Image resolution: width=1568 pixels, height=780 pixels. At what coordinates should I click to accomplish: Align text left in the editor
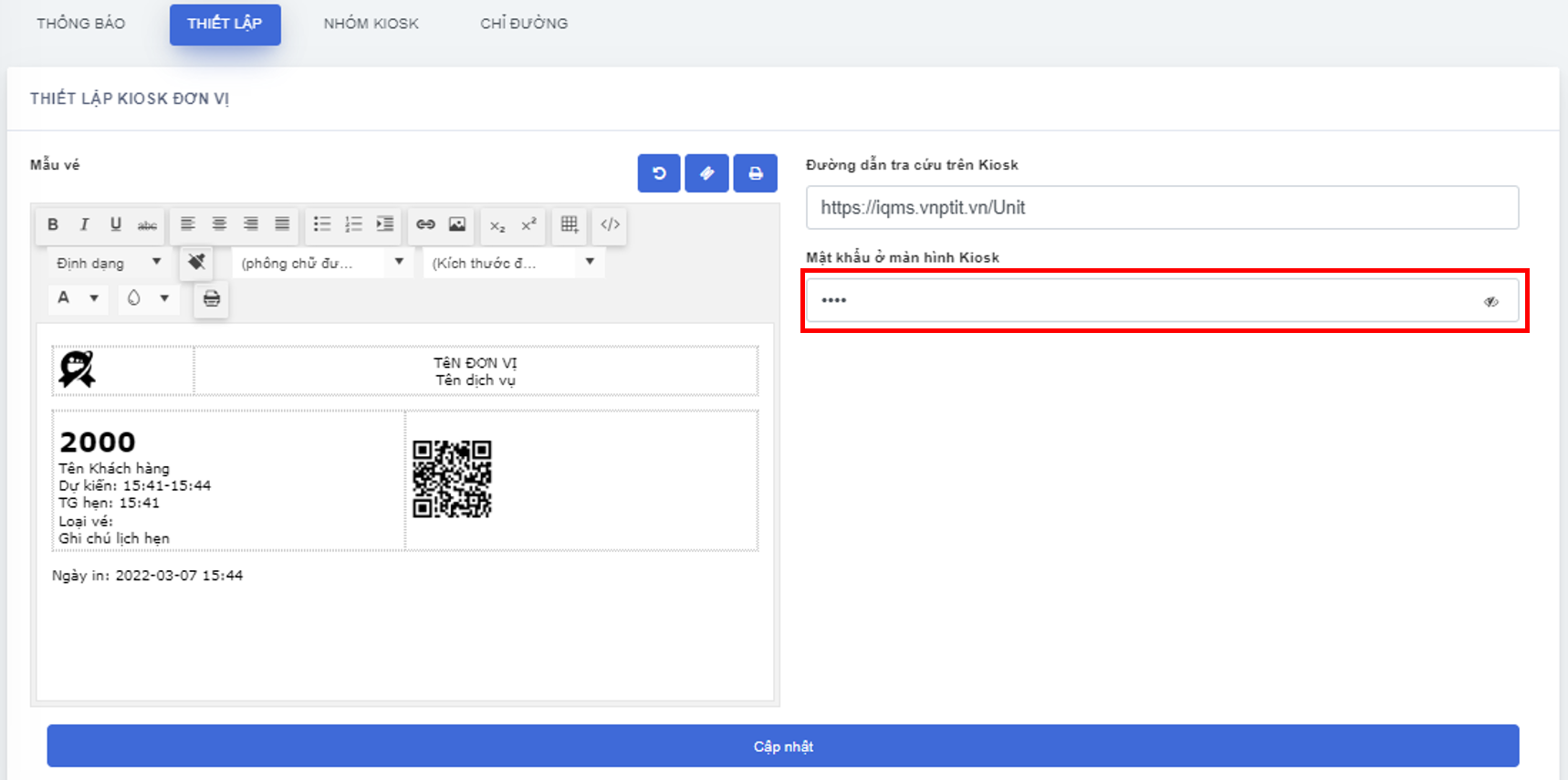pyautogui.click(x=188, y=224)
